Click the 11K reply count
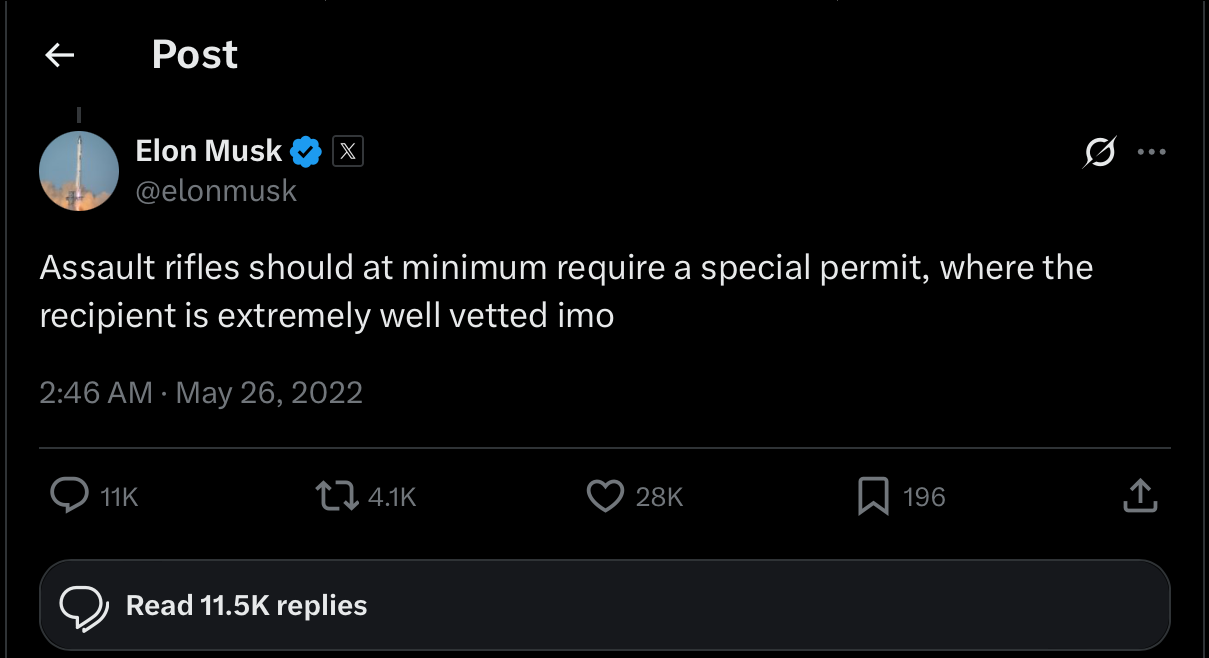The image size is (1209, 658). tap(120, 497)
